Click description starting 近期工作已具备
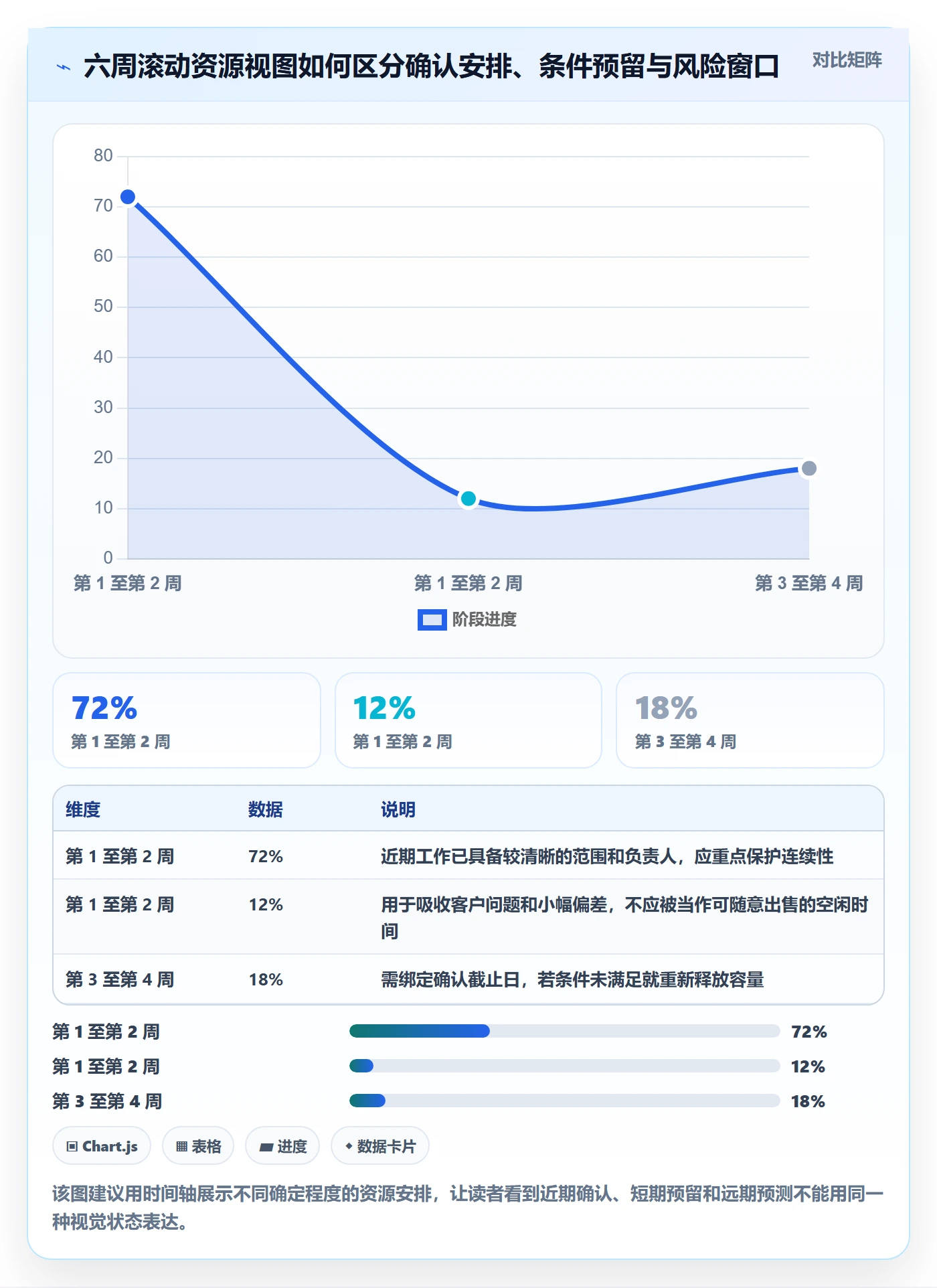Screen dimensions: 937x1288 click(607, 856)
